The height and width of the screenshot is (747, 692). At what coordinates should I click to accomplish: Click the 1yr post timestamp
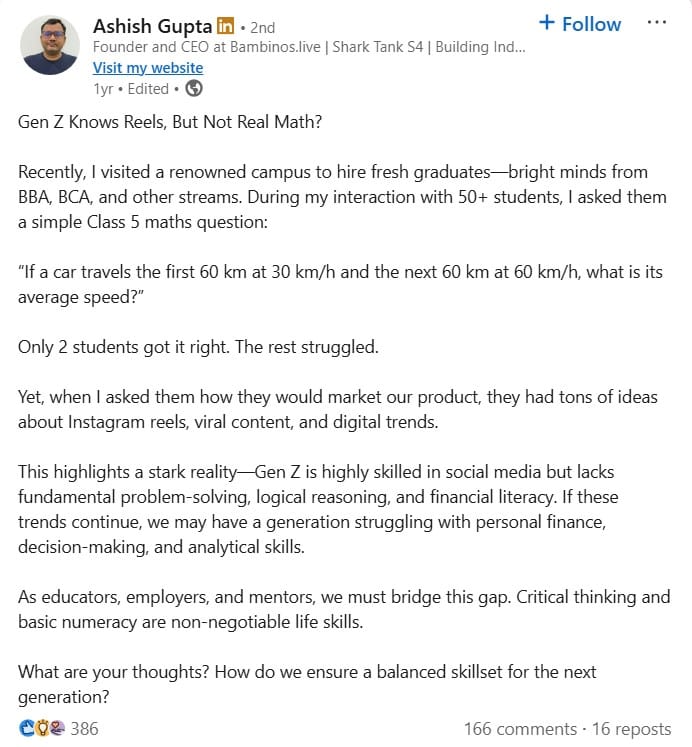tap(102, 88)
